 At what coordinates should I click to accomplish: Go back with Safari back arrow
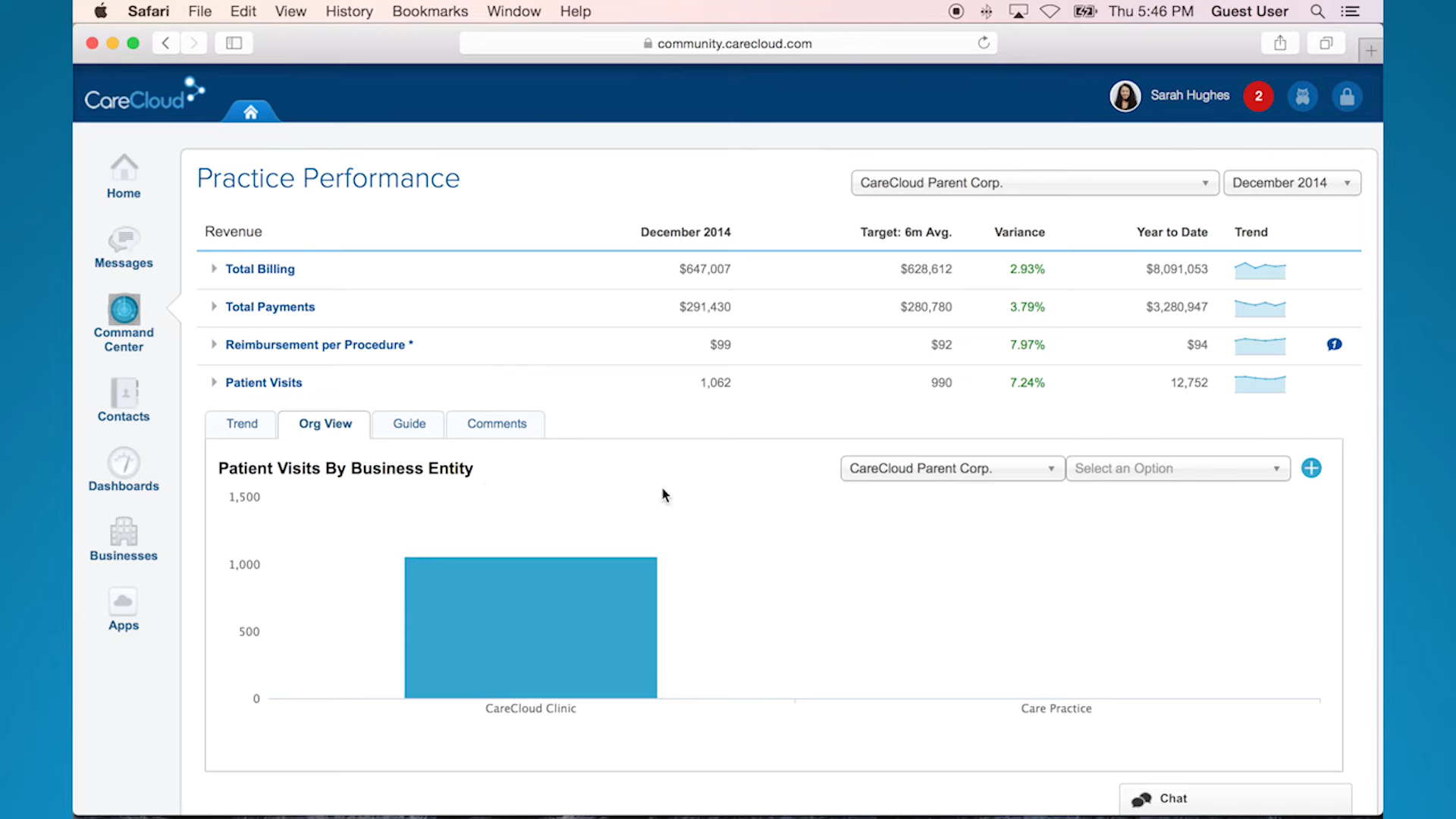(165, 43)
